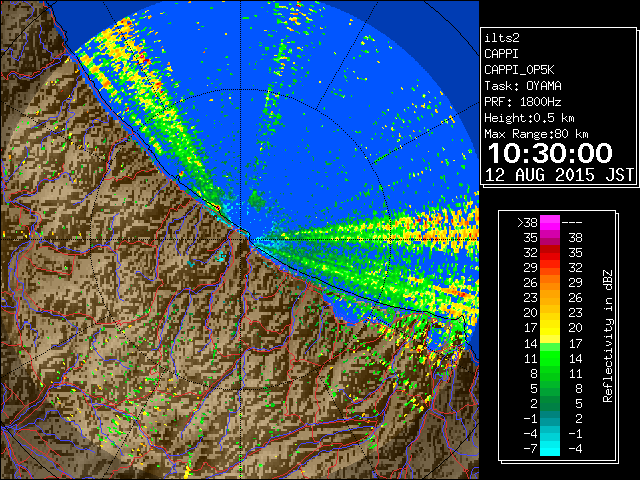Click the cyan -7 to -4 dBZ legend color
Screen dimensions: 640x480
550,448
